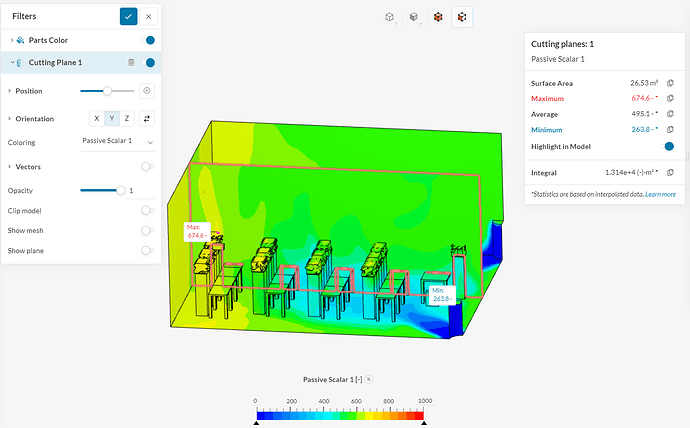
Task: Click the color legend bar
Action: (x=340, y=415)
